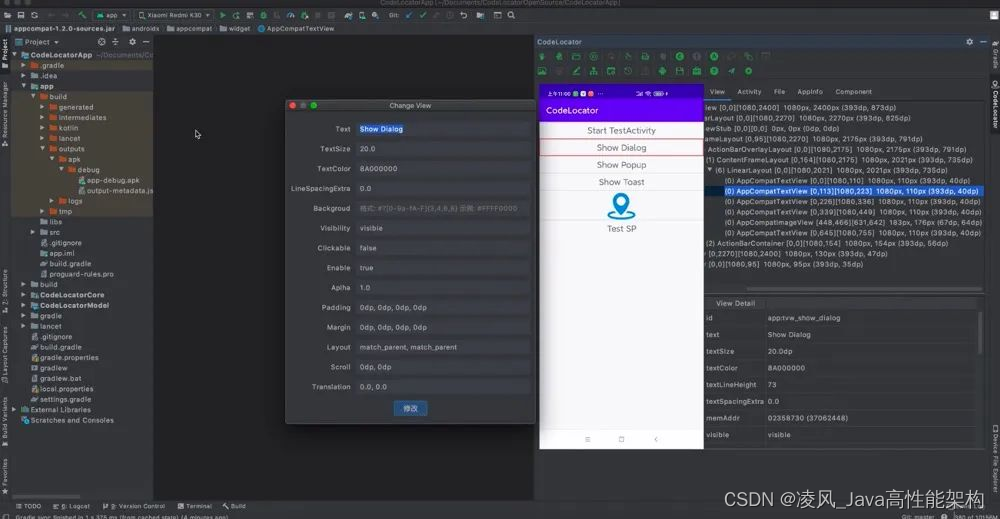Open the Version Control tool window
The height and width of the screenshot is (519, 1000).
(x=134, y=506)
